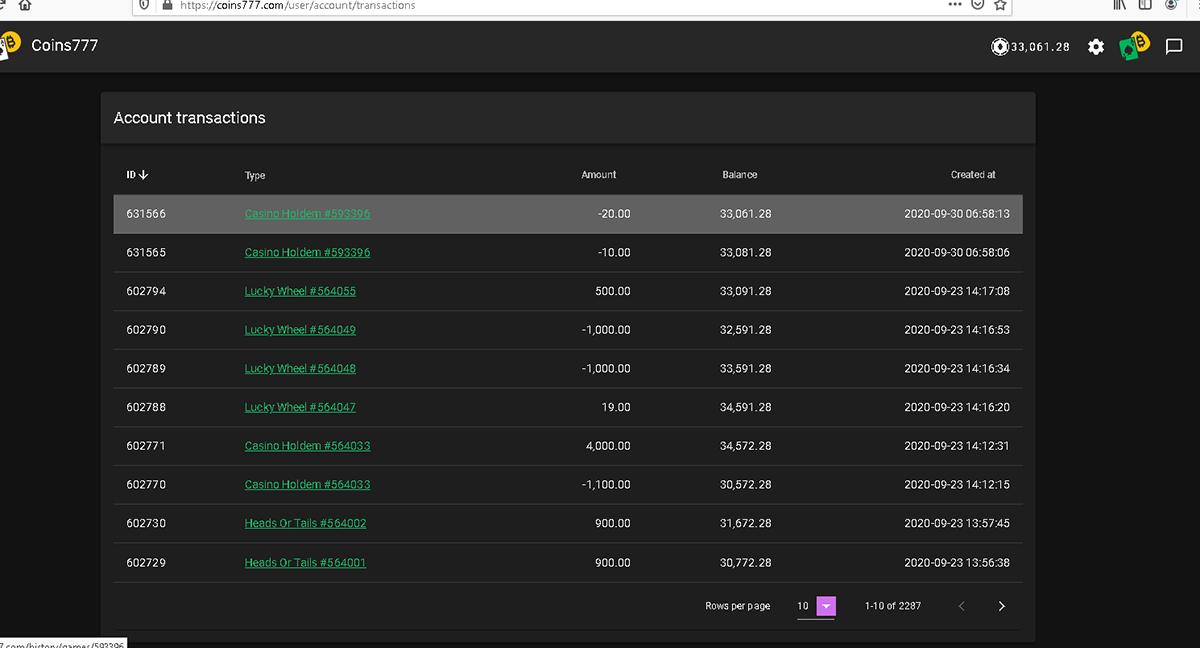1200x648 pixels.
Task: Click timestamp 2020-09-23 13:56:38
Action: tap(957, 563)
